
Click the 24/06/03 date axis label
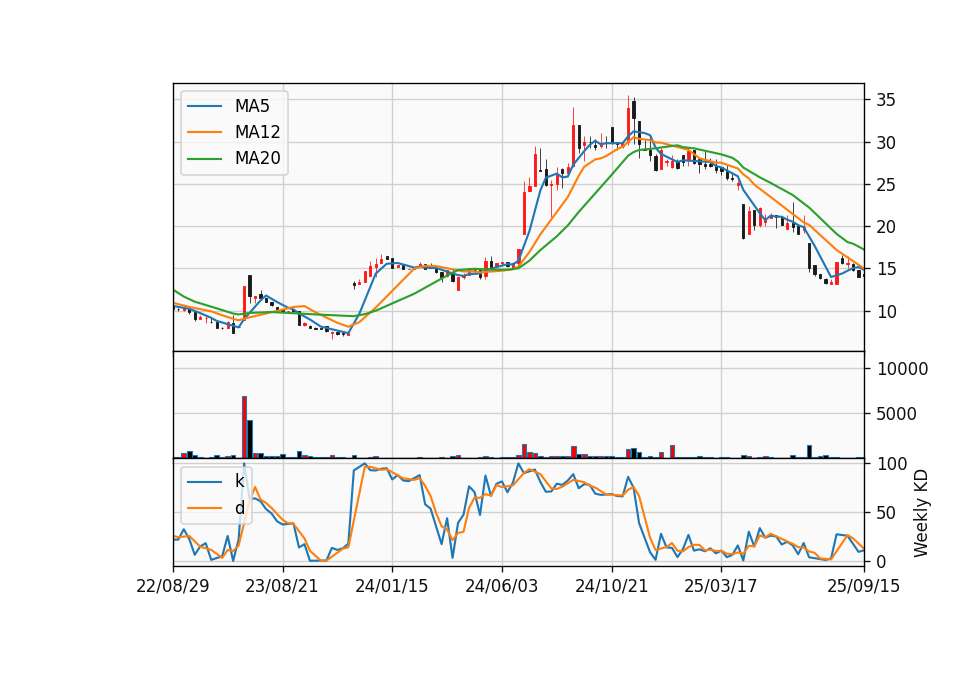pyautogui.click(x=501, y=586)
